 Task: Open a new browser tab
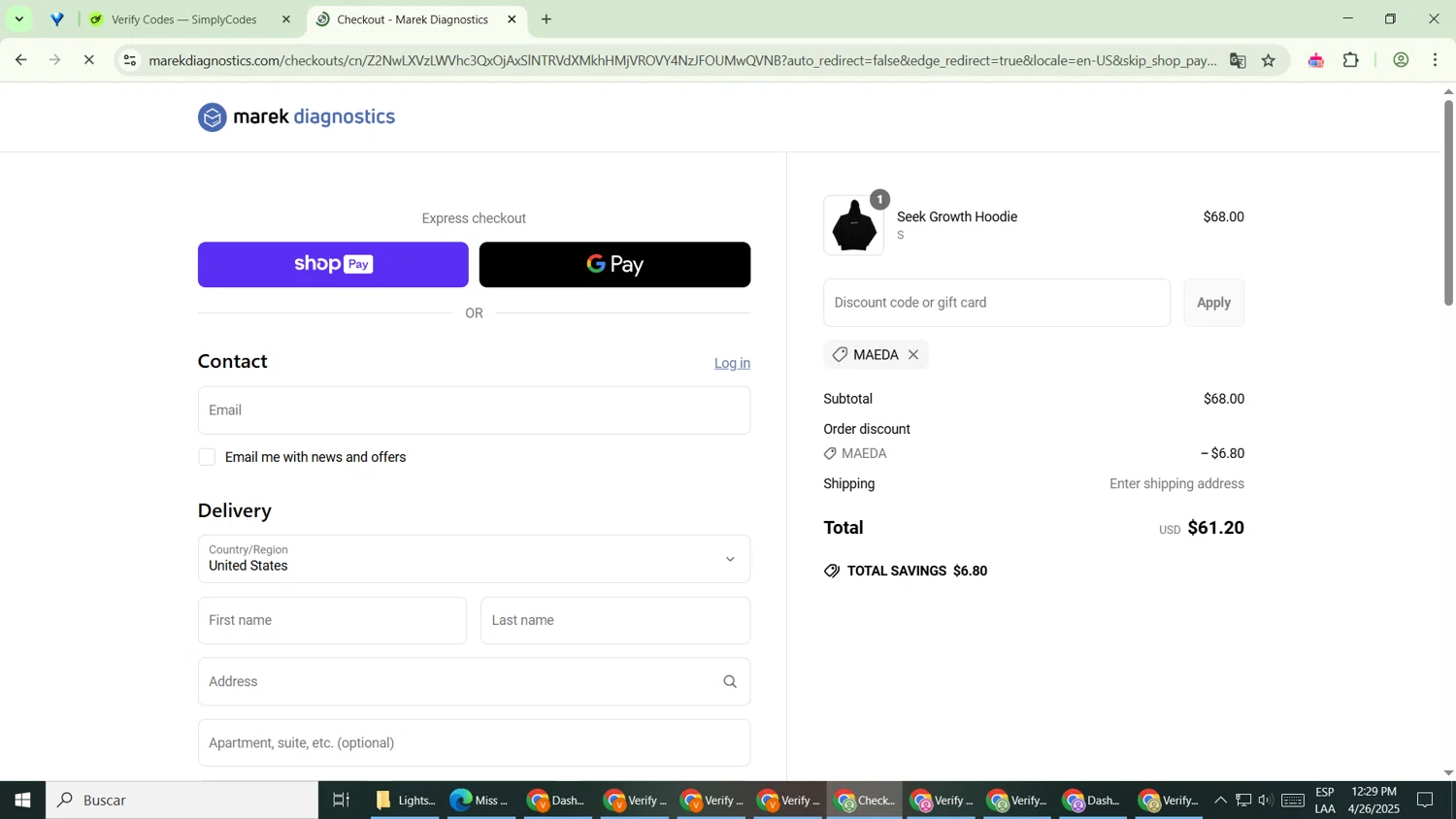546,19
